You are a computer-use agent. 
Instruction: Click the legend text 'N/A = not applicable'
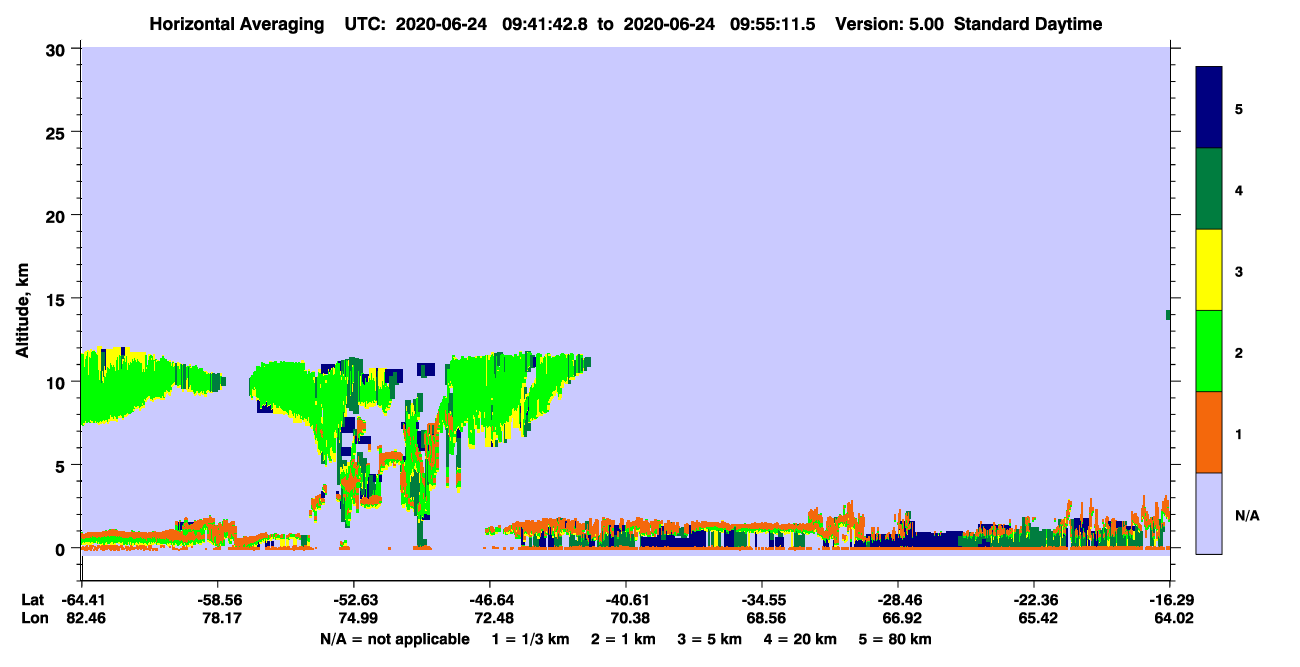pos(394,639)
